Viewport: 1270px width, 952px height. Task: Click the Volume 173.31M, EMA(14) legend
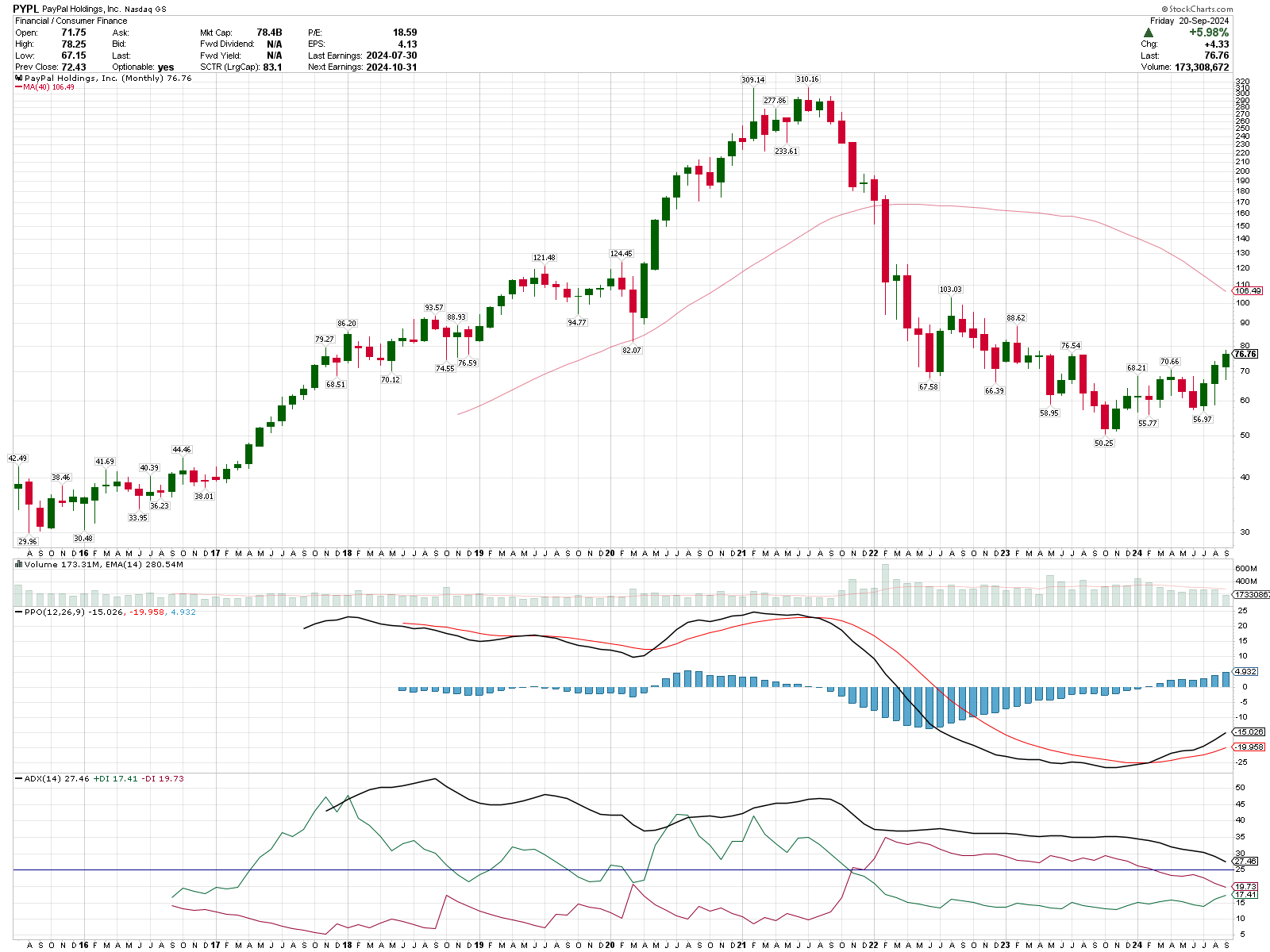[x=99, y=565]
